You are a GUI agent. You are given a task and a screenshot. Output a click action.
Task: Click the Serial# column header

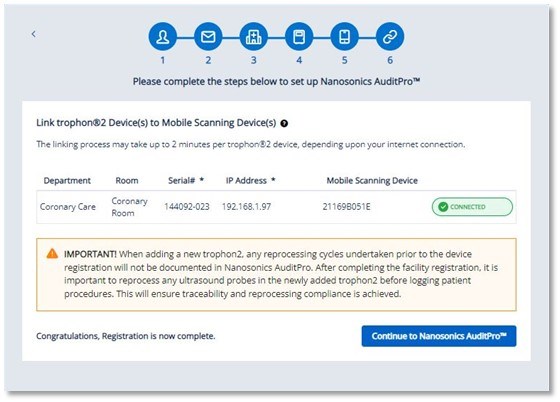pos(186,180)
